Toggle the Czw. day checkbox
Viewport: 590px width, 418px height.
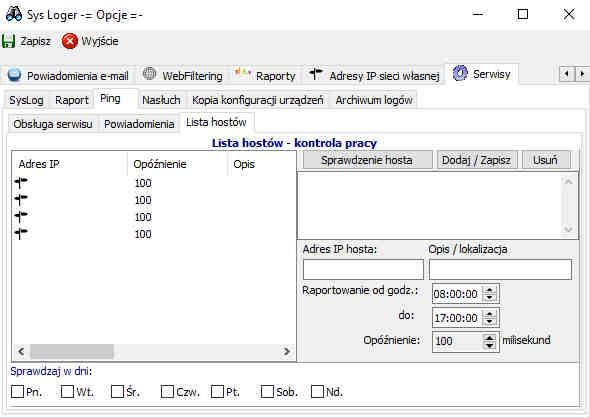click(167, 391)
